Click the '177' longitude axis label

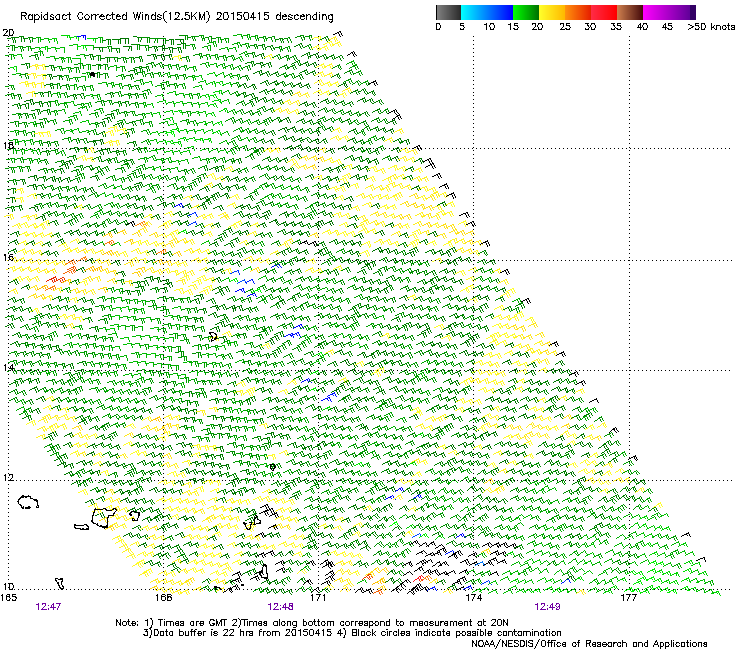(x=628, y=597)
